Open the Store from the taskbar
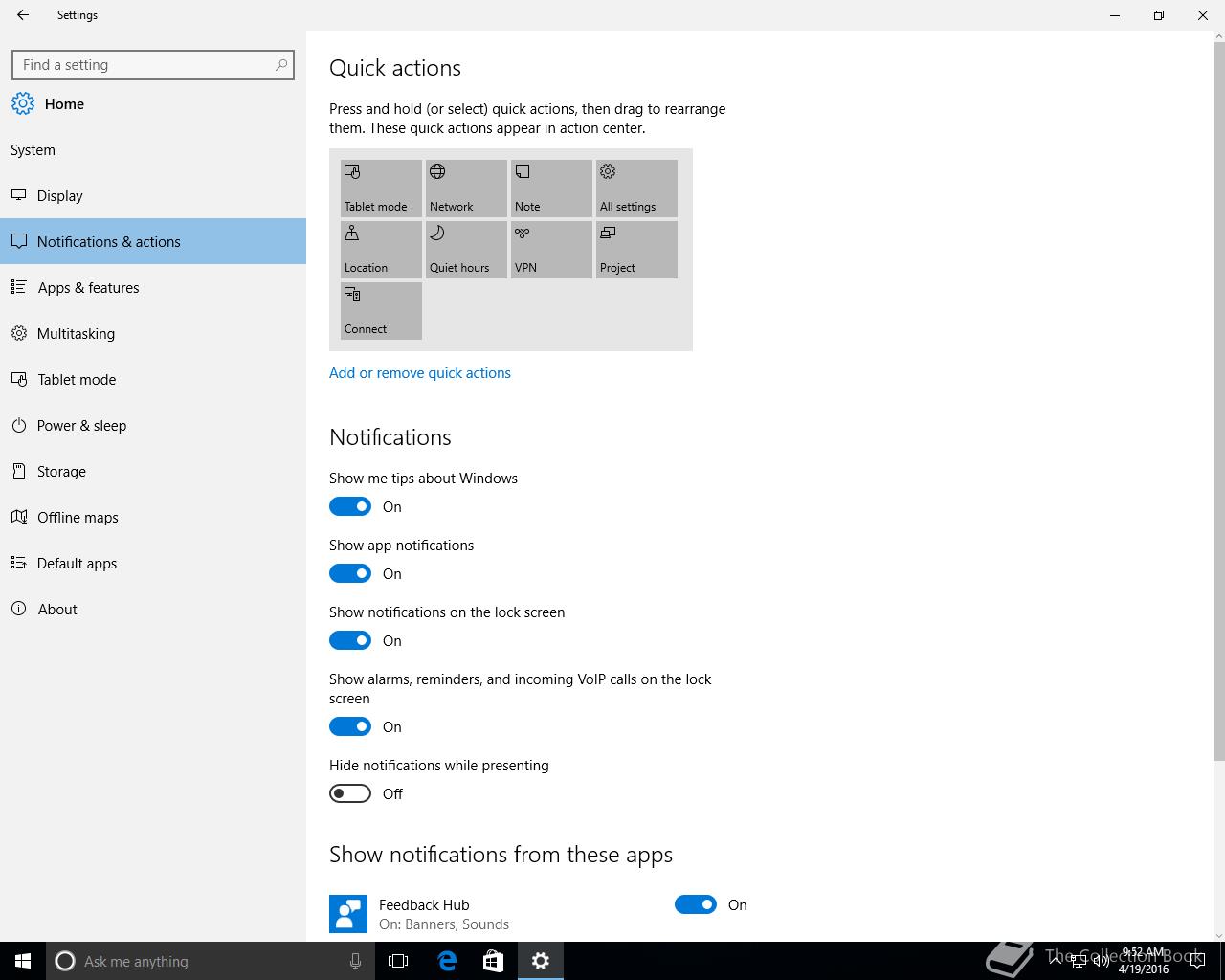1225x980 pixels. [x=493, y=961]
